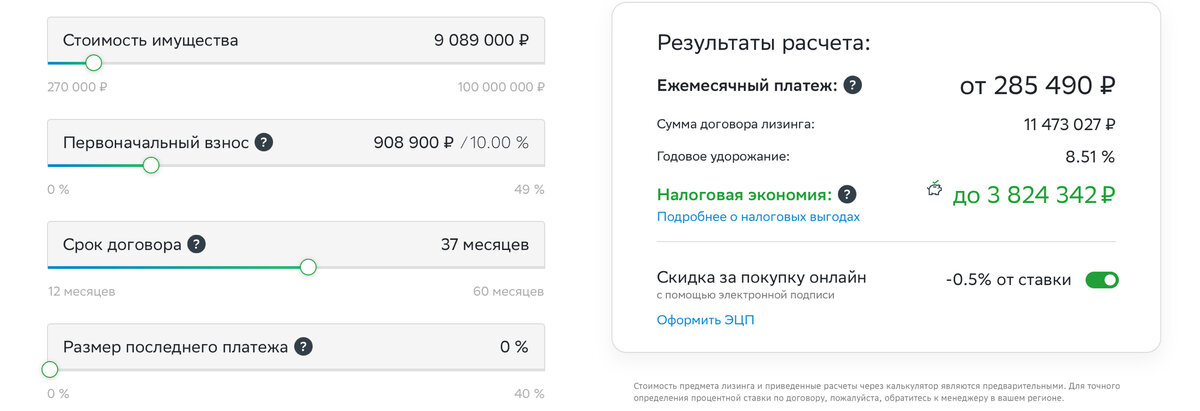The height and width of the screenshot is (411, 1200).
Task: Open help tooltip for Налоговая экономия
Action: tap(847, 195)
